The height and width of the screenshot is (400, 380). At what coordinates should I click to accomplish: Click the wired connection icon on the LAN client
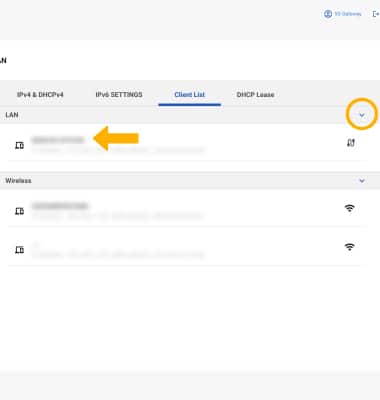click(350, 143)
